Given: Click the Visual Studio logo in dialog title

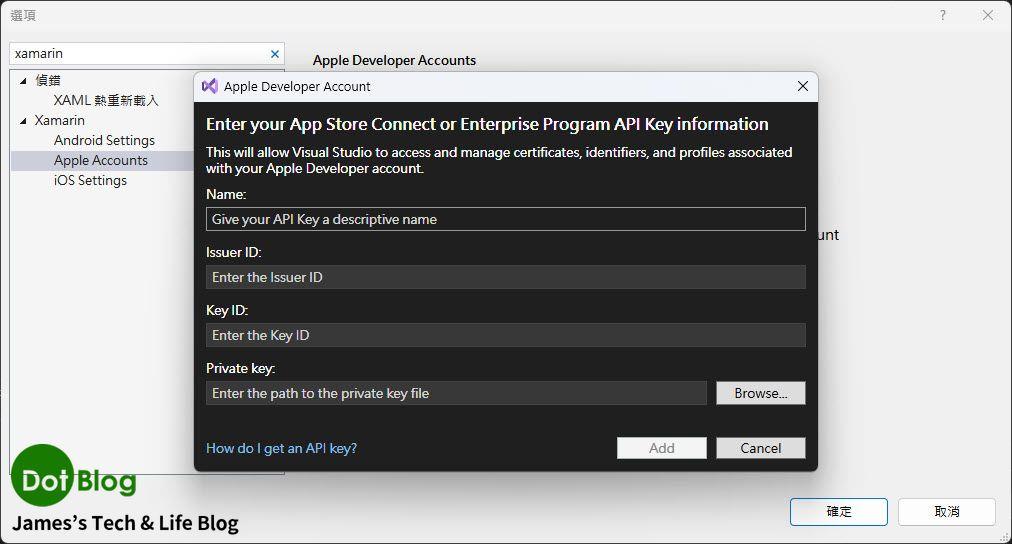Looking at the screenshot, I should pos(210,87).
